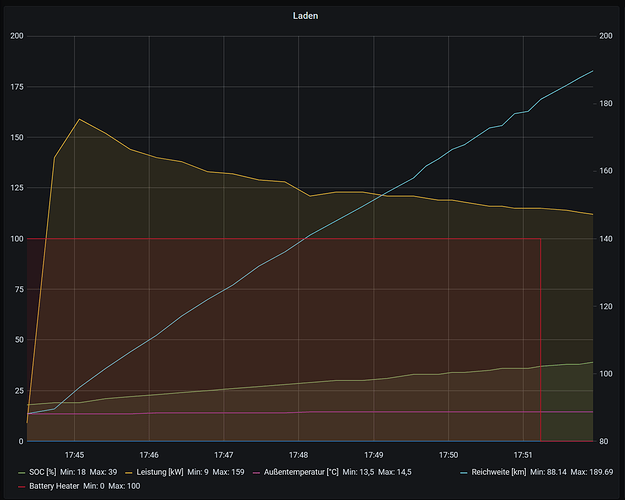Click the 17:51 time axis label
Viewport: 625px width, 500px height.
point(523,455)
